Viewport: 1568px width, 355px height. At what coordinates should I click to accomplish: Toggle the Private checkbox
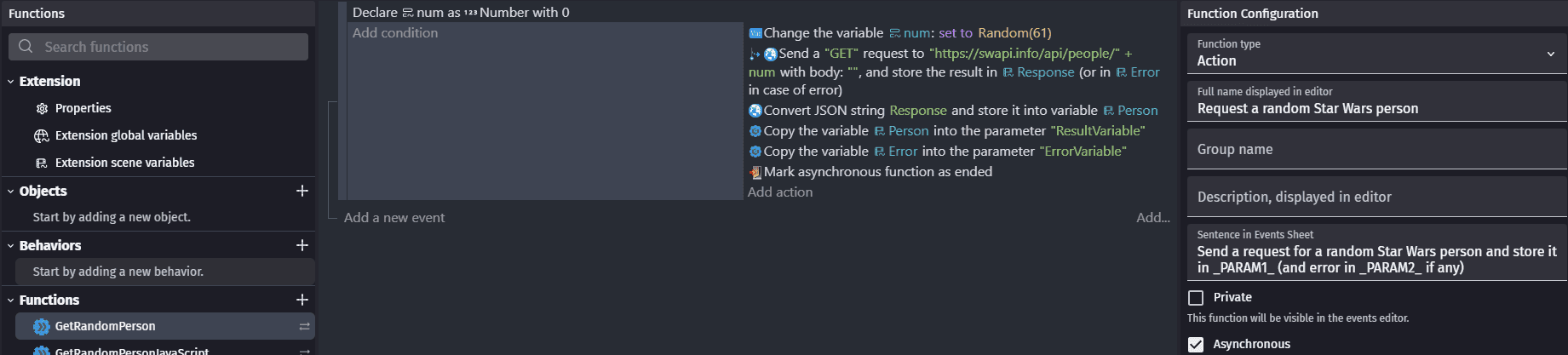(x=1196, y=297)
